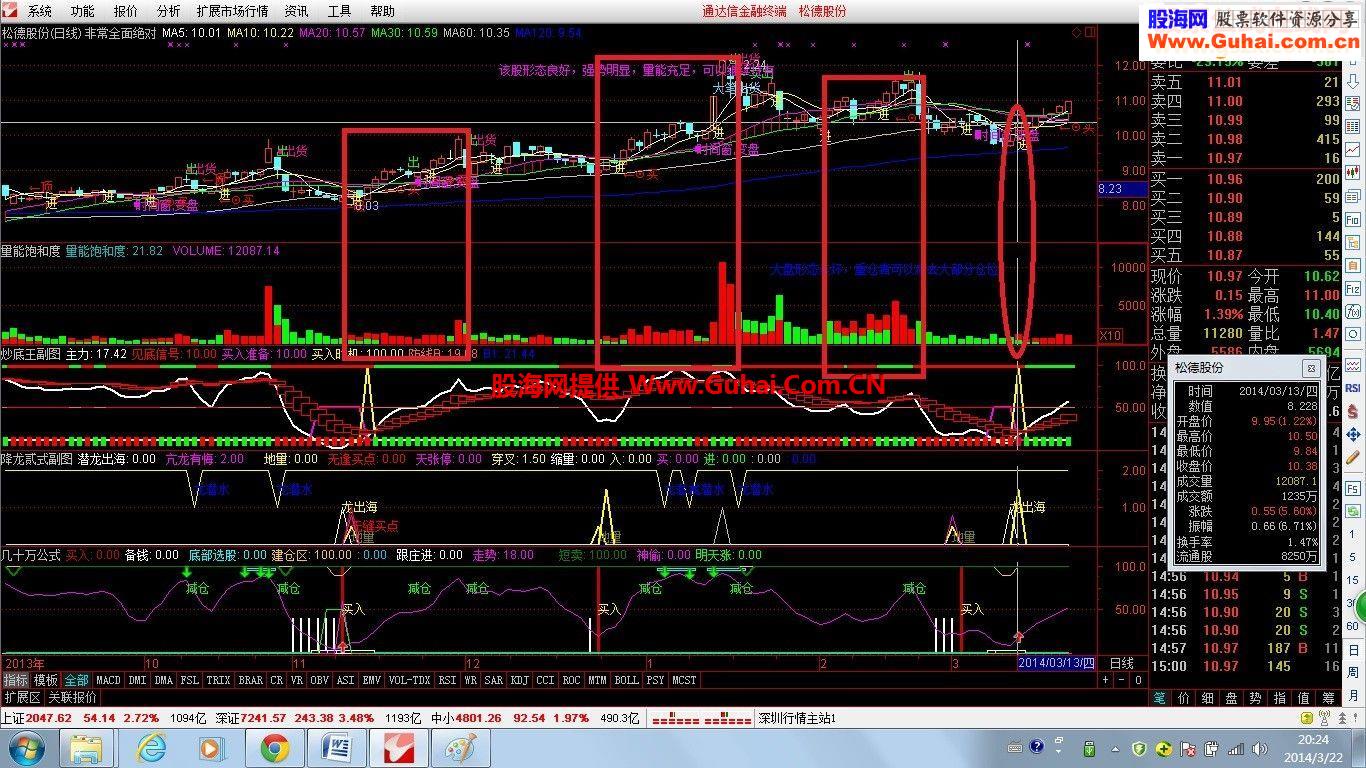
Task: Select the CCI indicator tab
Action: click(545, 680)
